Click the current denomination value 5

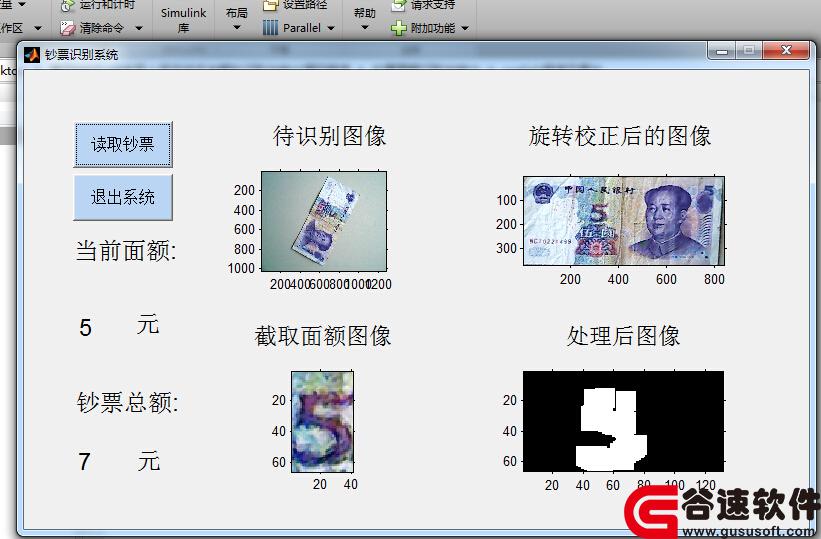tap(85, 328)
